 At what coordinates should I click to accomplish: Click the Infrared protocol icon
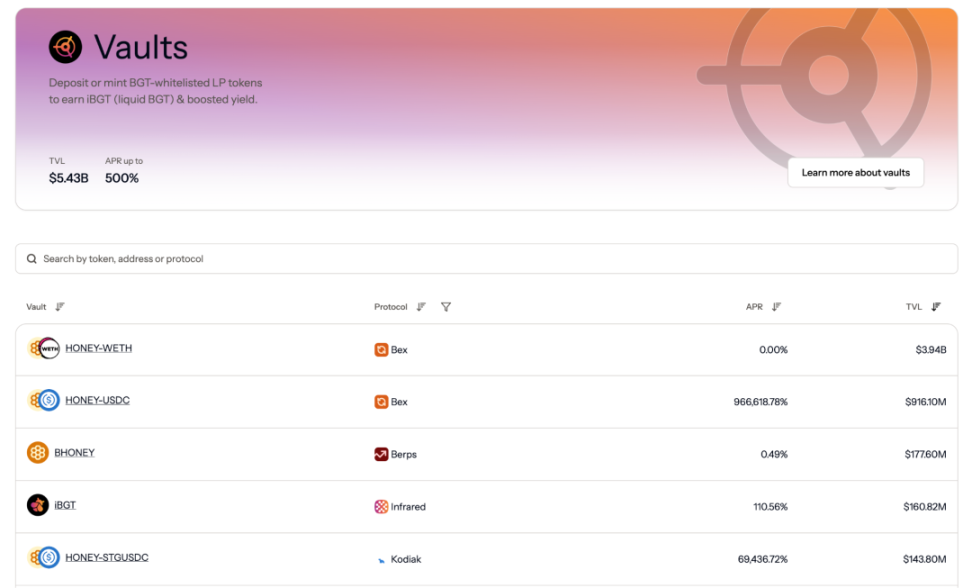(x=381, y=507)
